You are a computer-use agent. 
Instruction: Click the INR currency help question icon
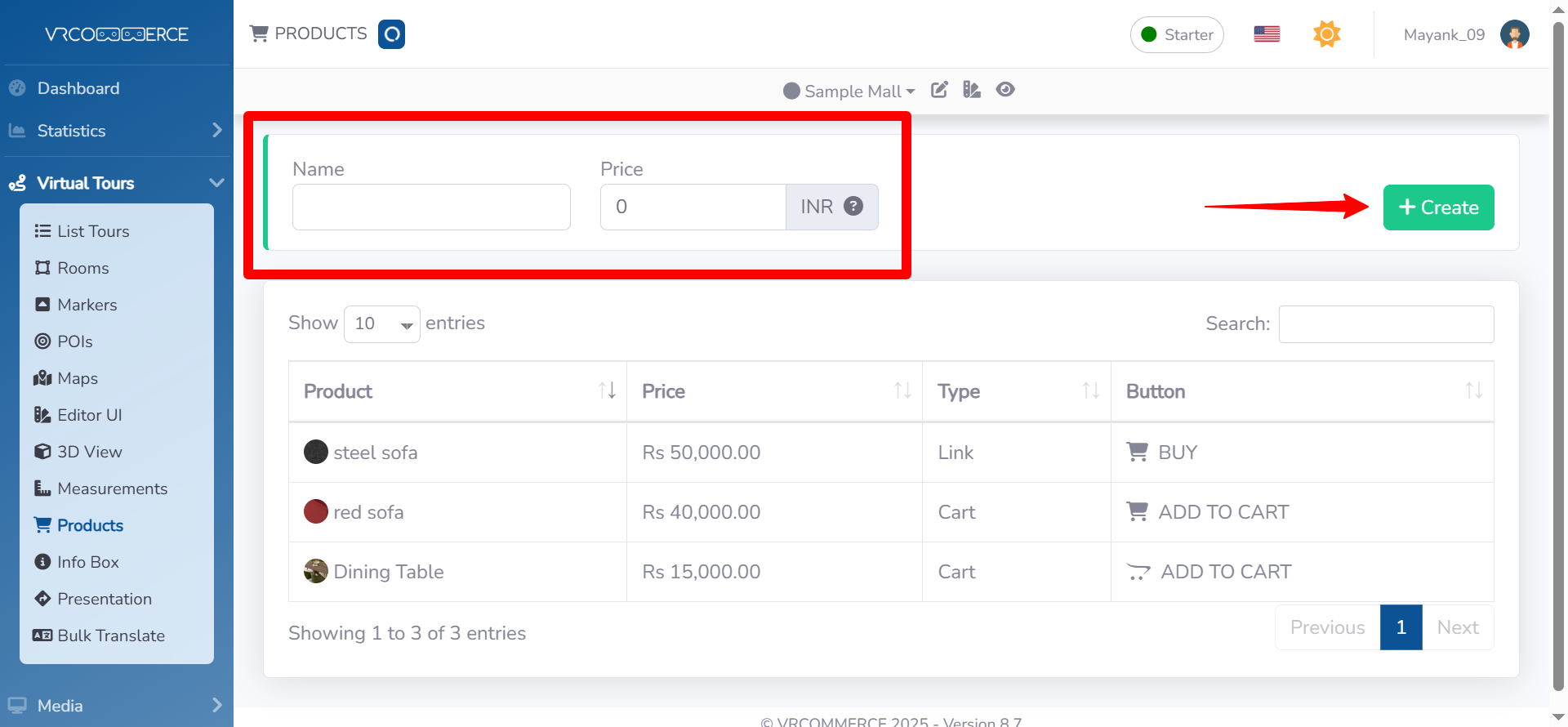[853, 207]
